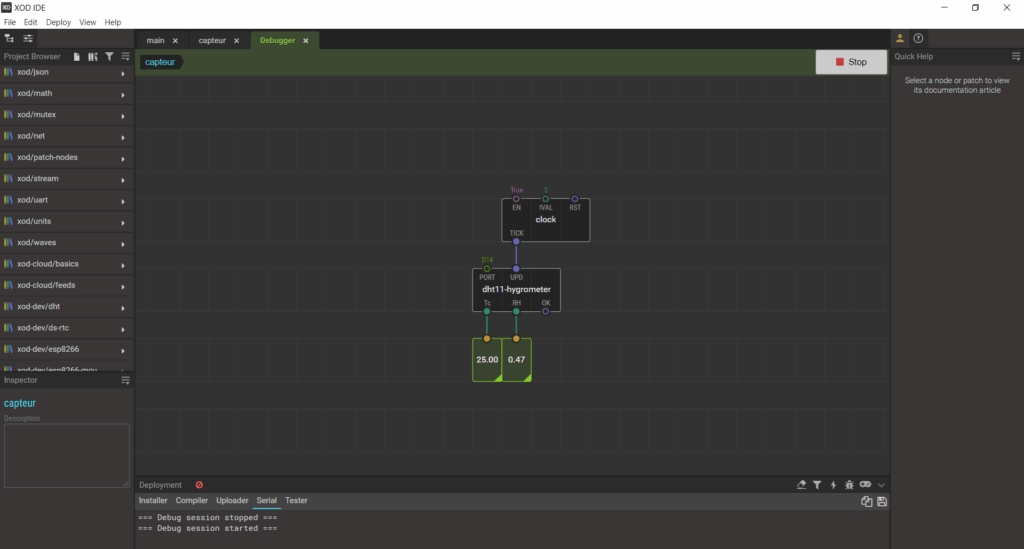Viewport: 1024px width, 549px height.
Task: Clear the log with the eraser icon
Action: click(801, 484)
